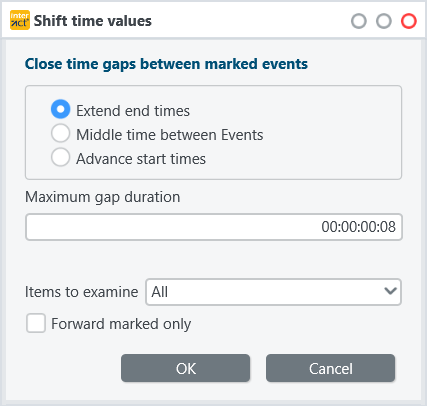Dismiss the dialog with the Cancel button

click(x=330, y=368)
